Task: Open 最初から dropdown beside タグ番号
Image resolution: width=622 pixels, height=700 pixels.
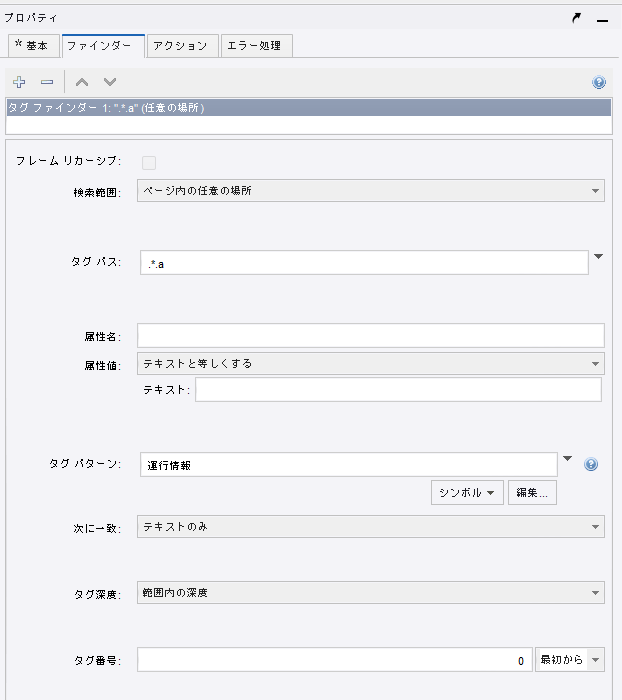Action: 570,659
